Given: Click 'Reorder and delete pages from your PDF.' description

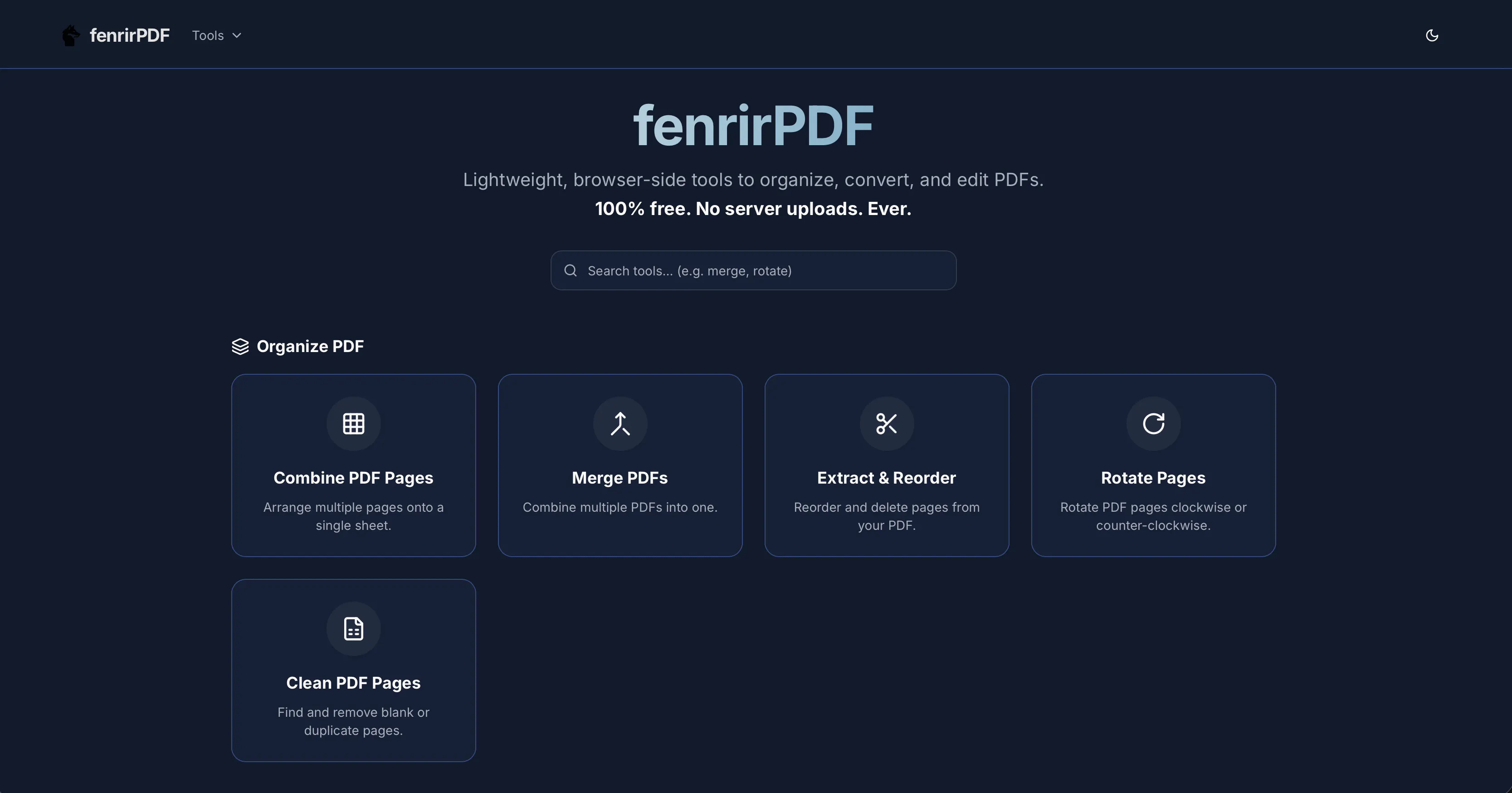Looking at the screenshot, I should point(886,516).
